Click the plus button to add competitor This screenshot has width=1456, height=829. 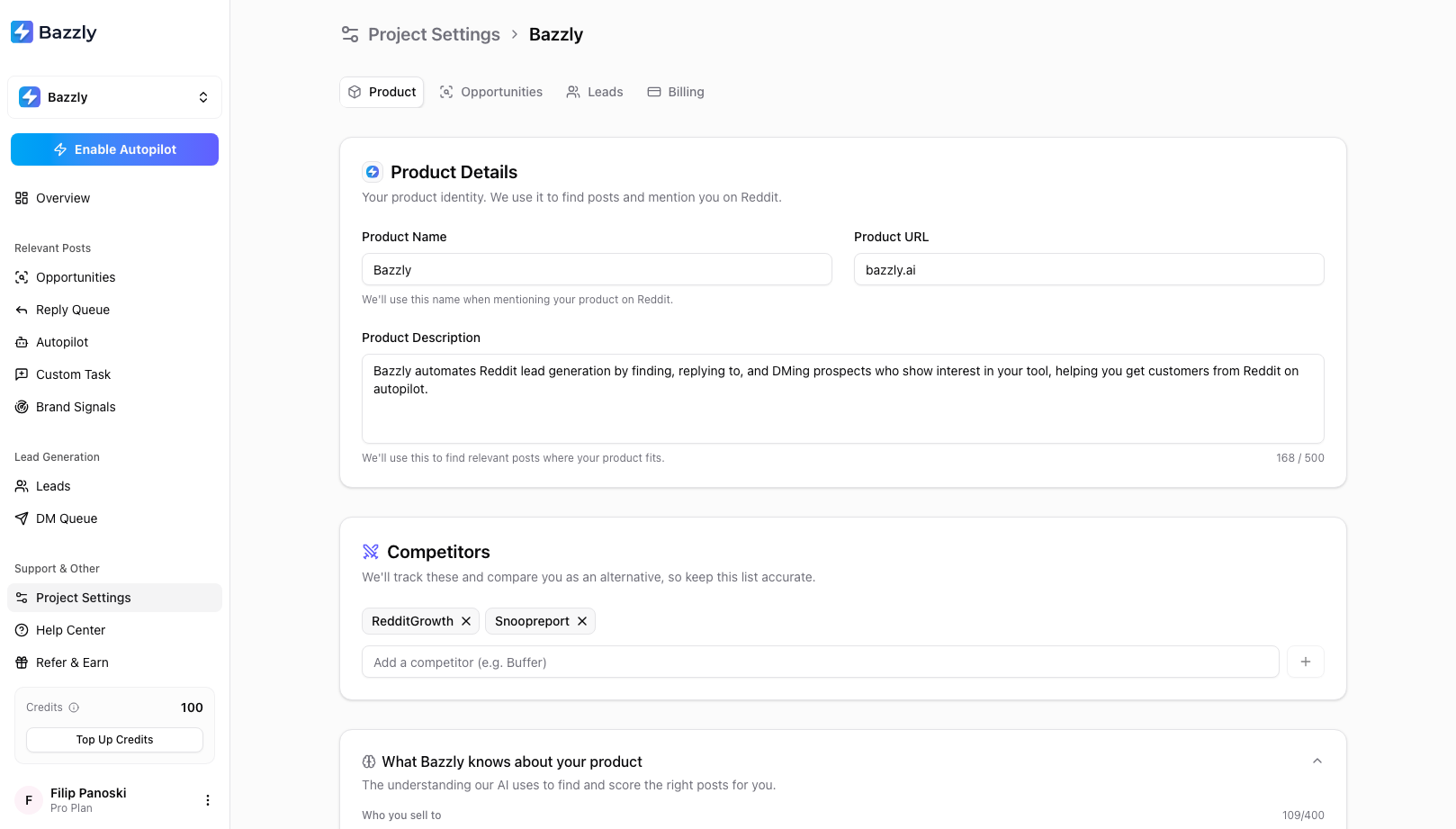pos(1306,662)
